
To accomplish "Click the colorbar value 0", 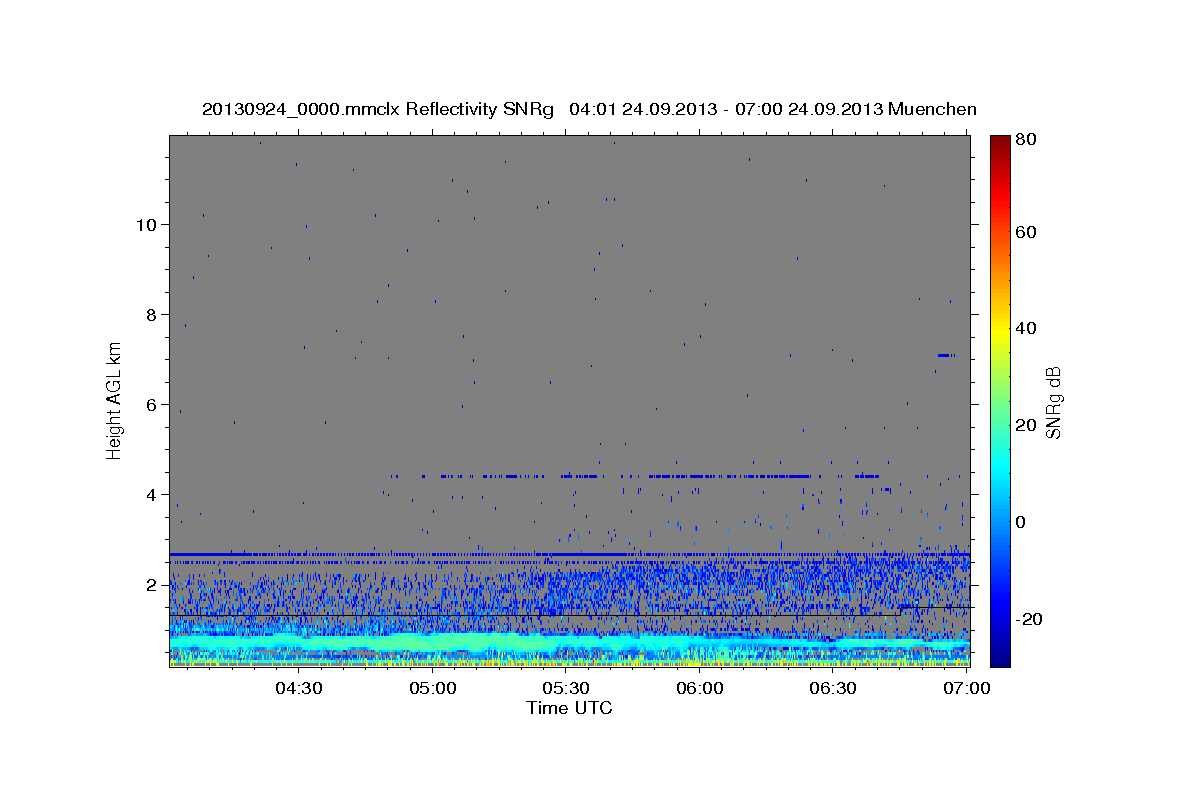I will click(x=1023, y=522).
